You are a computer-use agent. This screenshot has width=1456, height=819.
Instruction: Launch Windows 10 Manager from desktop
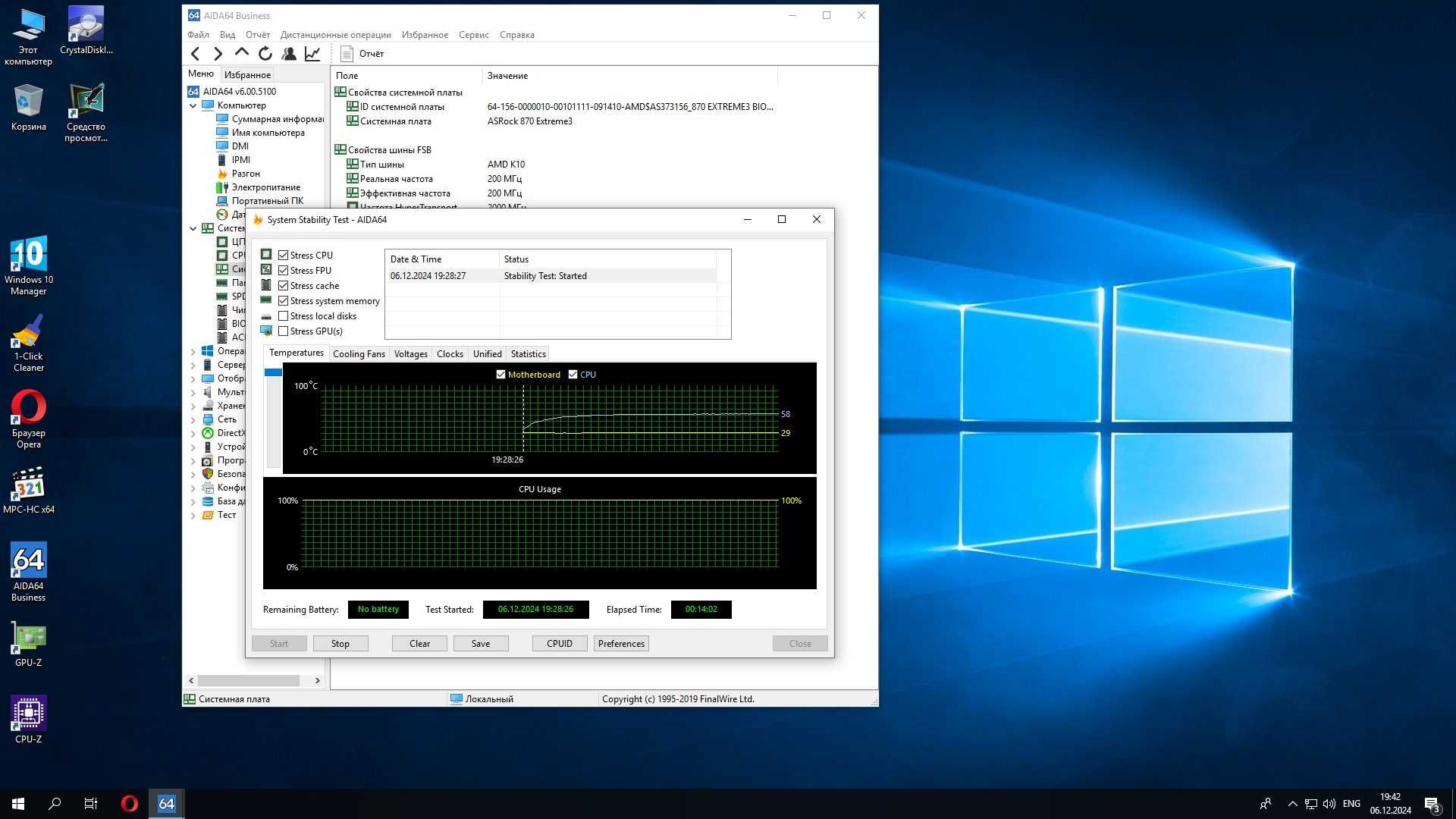pyautogui.click(x=29, y=265)
